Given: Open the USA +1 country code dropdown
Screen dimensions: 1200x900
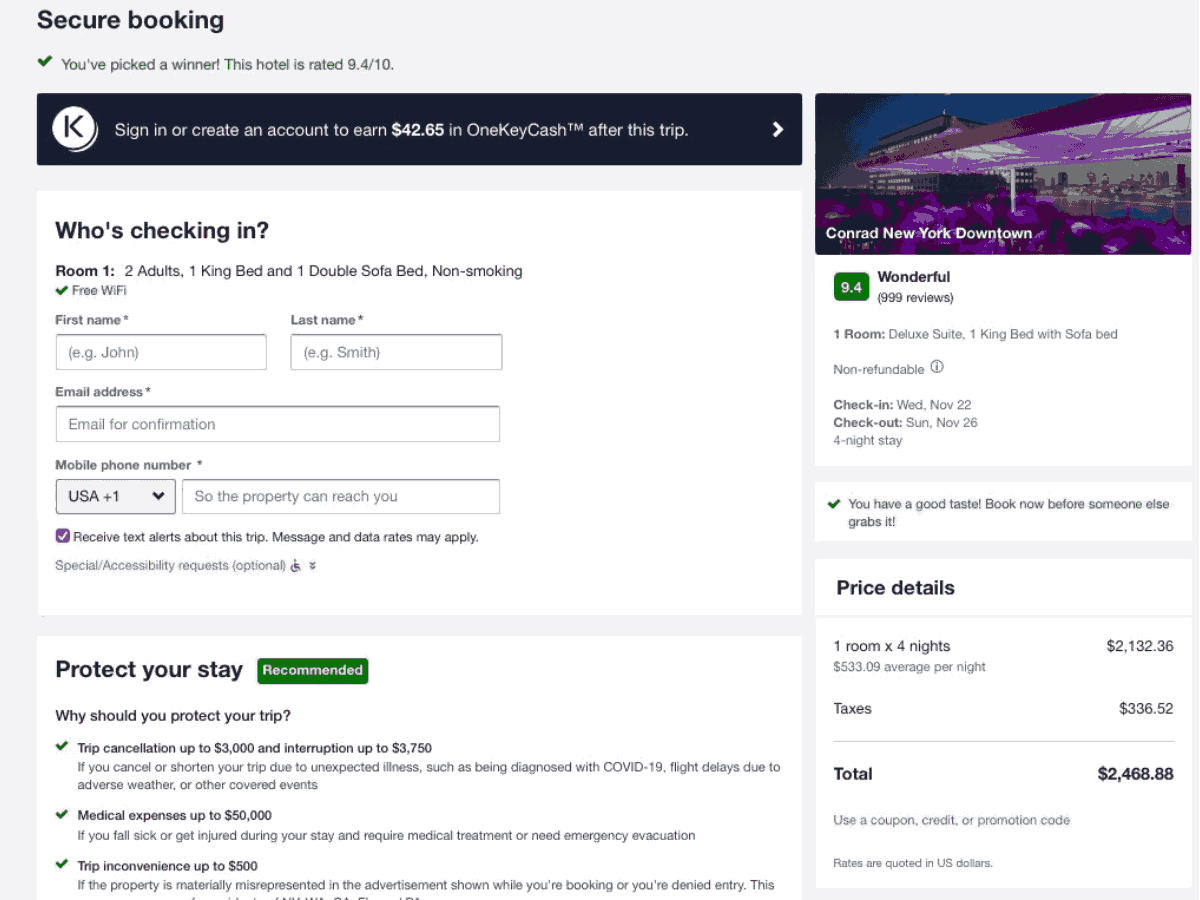Looking at the screenshot, I should (115, 496).
